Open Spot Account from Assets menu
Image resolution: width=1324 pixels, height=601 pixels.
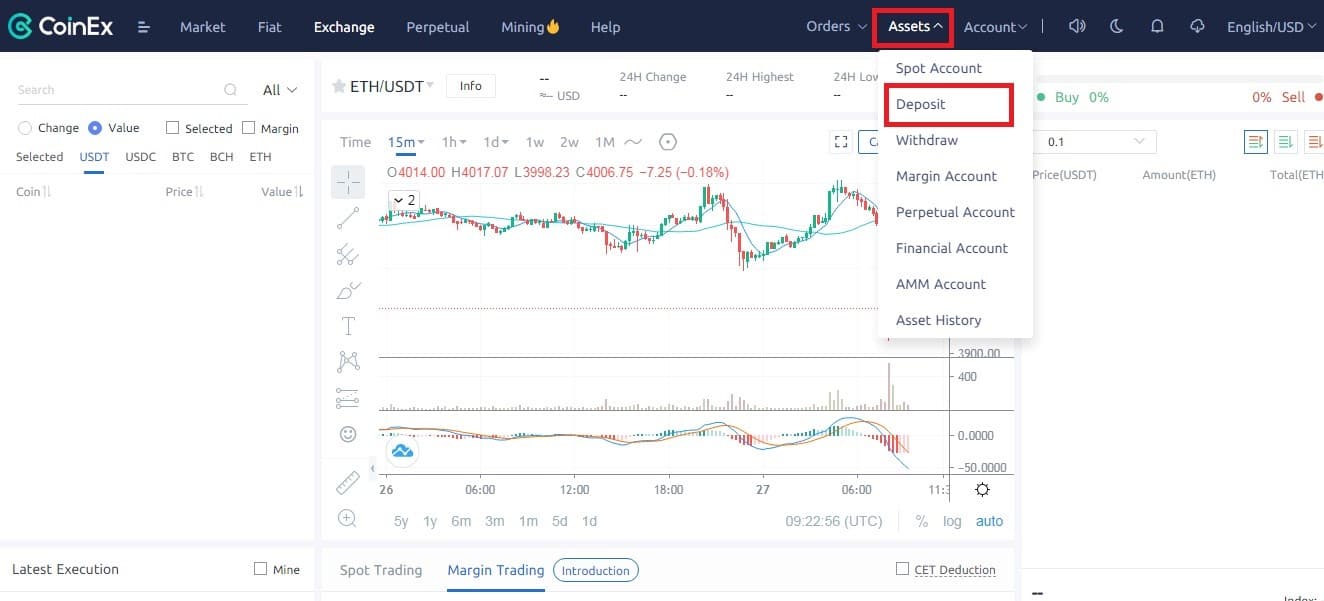pyautogui.click(x=939, y=68)
